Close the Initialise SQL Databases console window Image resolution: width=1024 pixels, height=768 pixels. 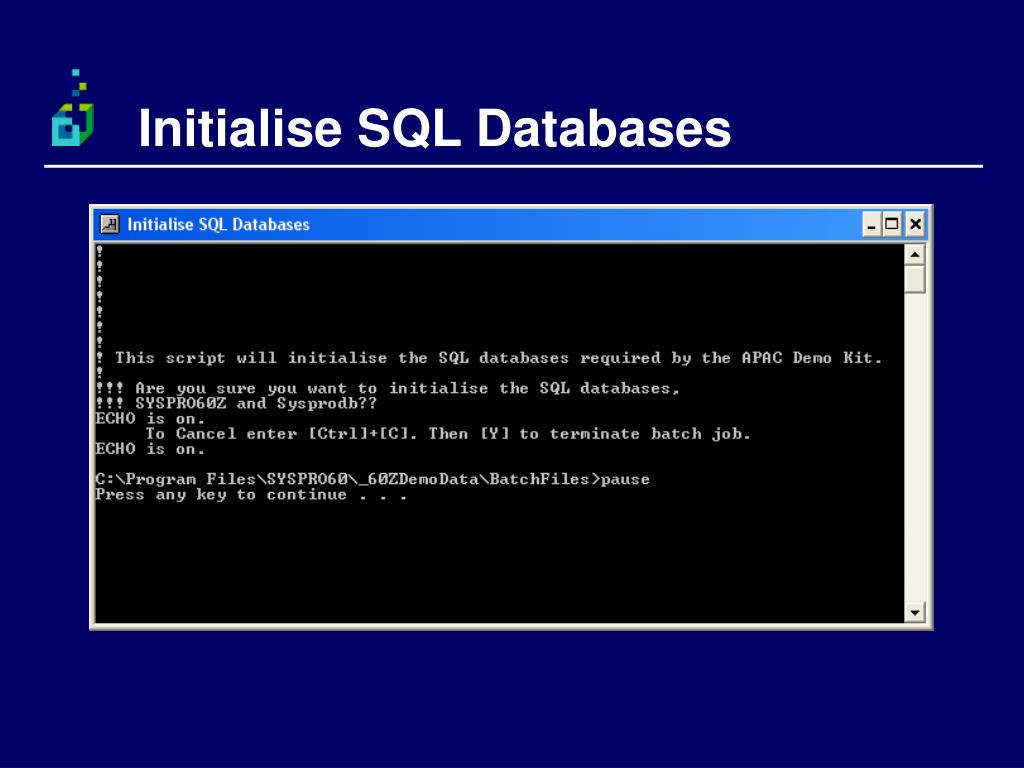(x=916, y=225)
